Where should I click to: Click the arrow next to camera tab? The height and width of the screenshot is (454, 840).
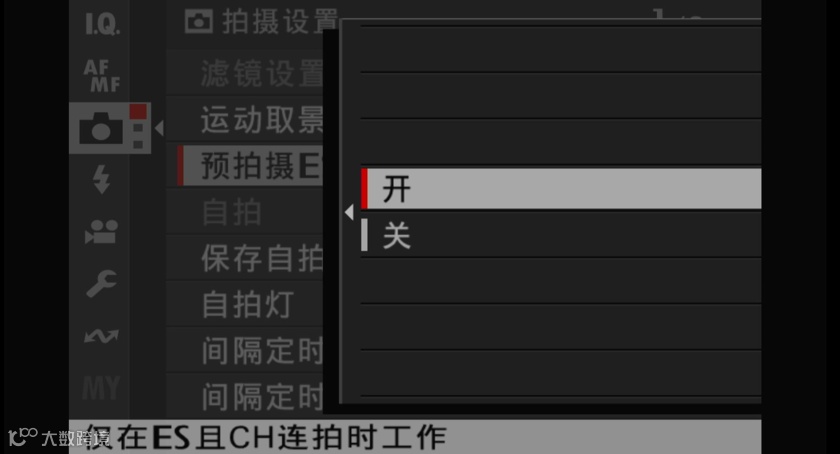click(x=159, y=129)
